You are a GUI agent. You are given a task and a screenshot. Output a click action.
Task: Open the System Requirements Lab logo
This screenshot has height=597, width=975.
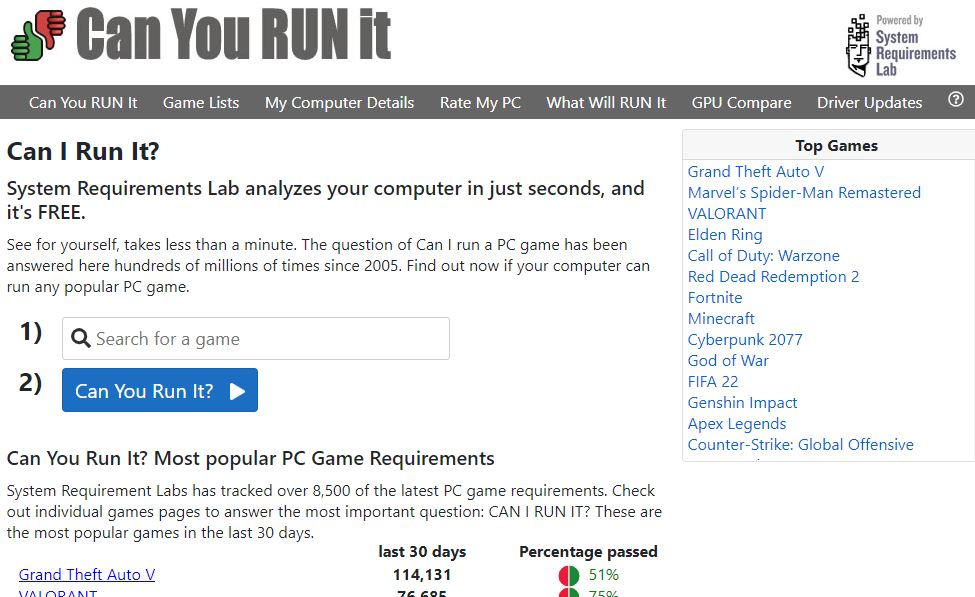[x=901, y=45]
